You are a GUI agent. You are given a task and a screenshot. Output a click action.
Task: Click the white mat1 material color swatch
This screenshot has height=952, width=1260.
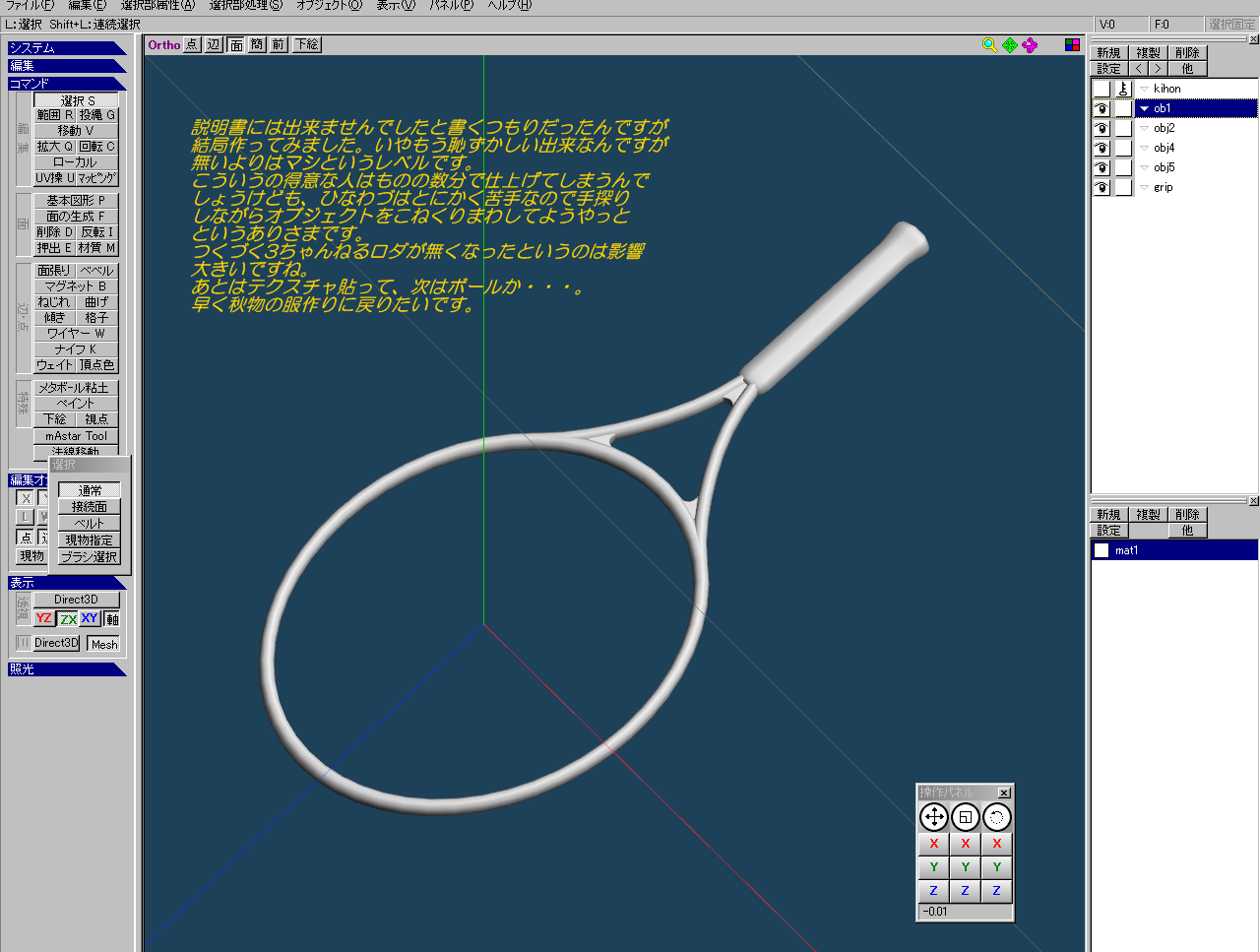[1102, 550]
